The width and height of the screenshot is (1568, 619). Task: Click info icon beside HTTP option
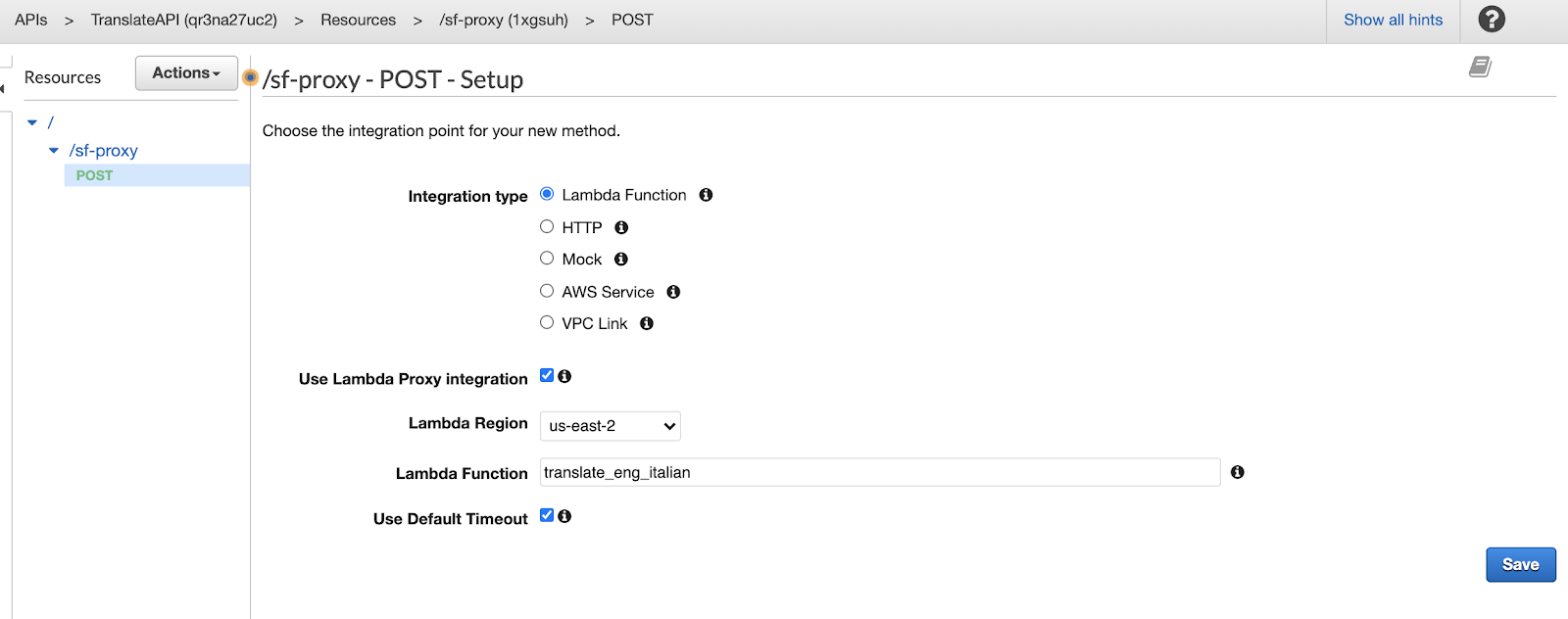point(621,227)
